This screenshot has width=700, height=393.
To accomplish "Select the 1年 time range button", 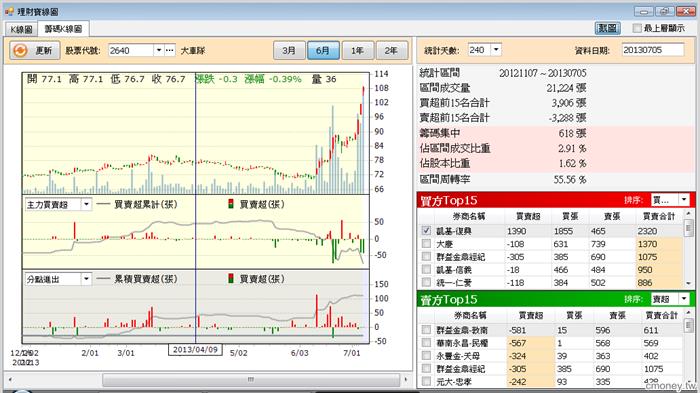I will (357, 50).
